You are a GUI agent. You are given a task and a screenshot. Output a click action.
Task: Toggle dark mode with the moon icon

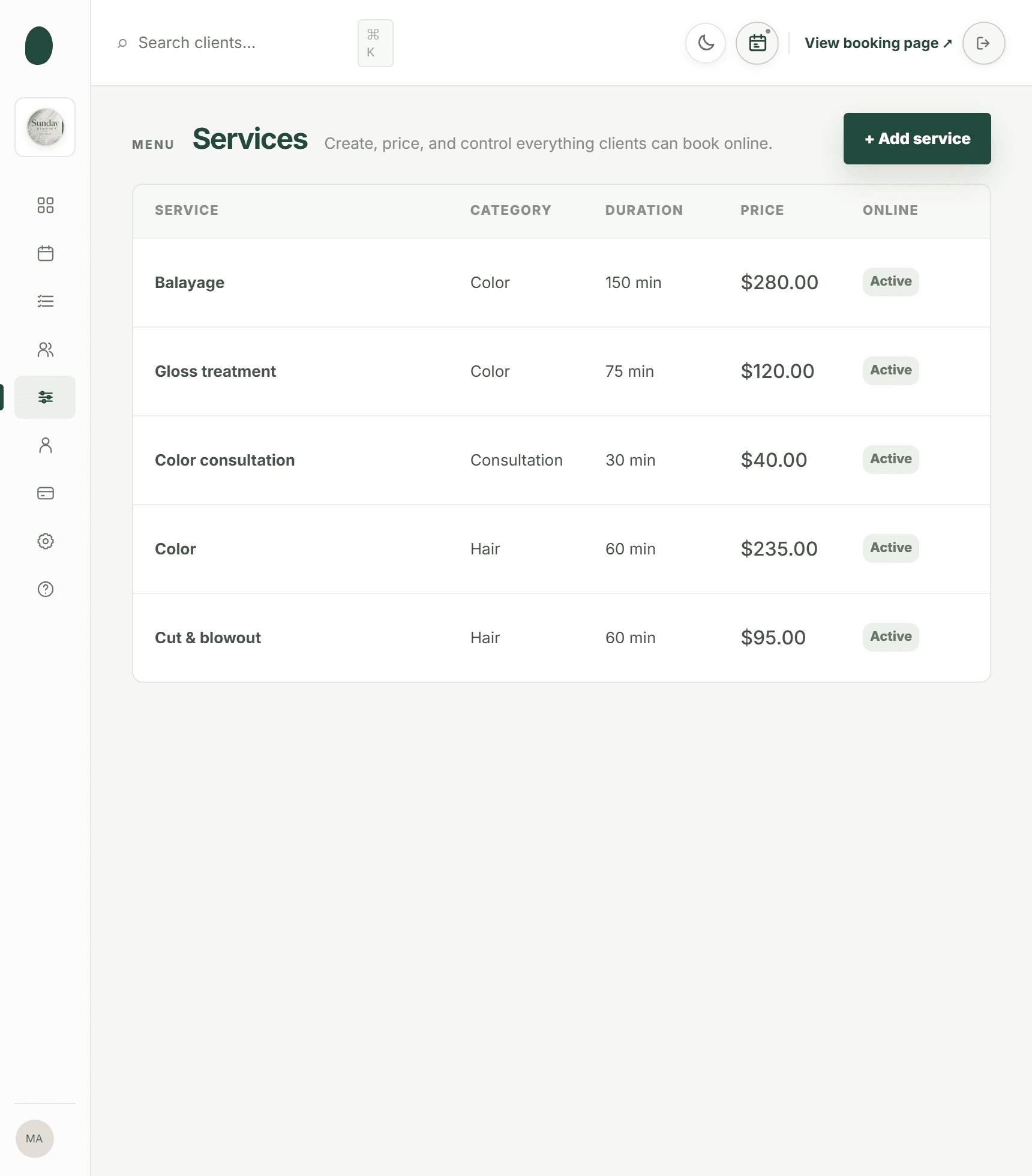[x=706, y=43]
